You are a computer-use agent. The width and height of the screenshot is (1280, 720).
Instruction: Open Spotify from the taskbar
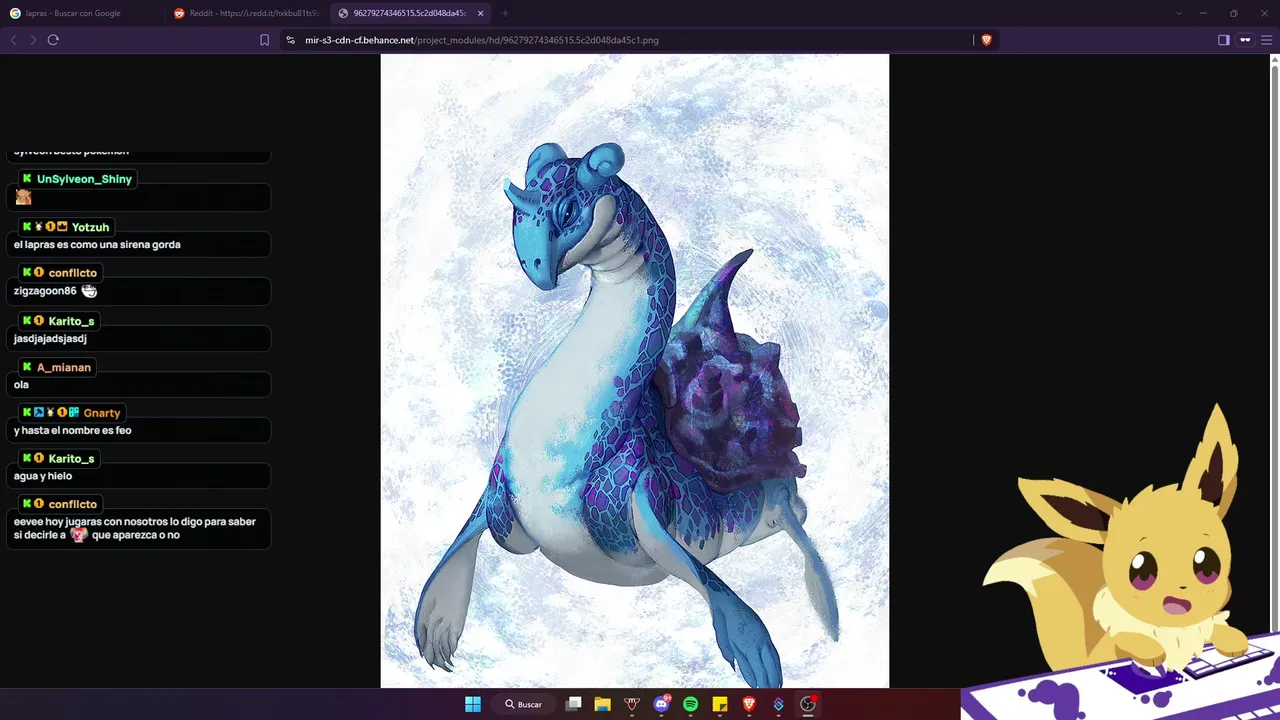tap(690, 704)
